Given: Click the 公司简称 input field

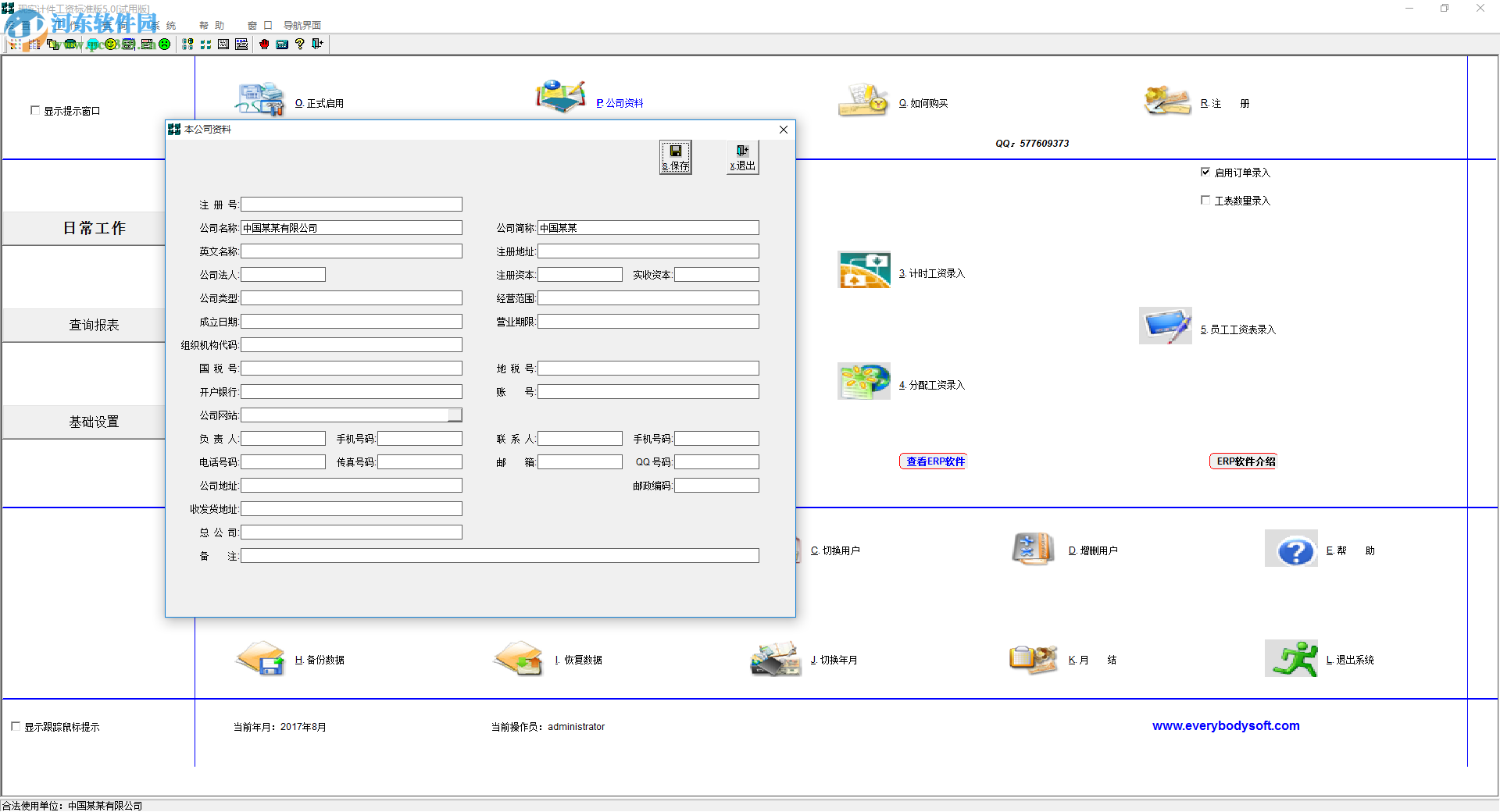Looking at the screenshot, I should (648, 228).
